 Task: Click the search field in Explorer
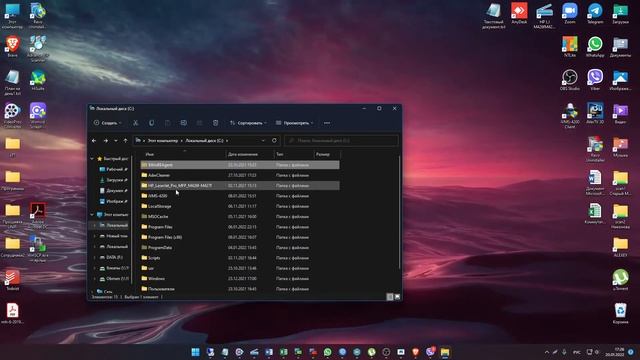[x=341, y=140]
